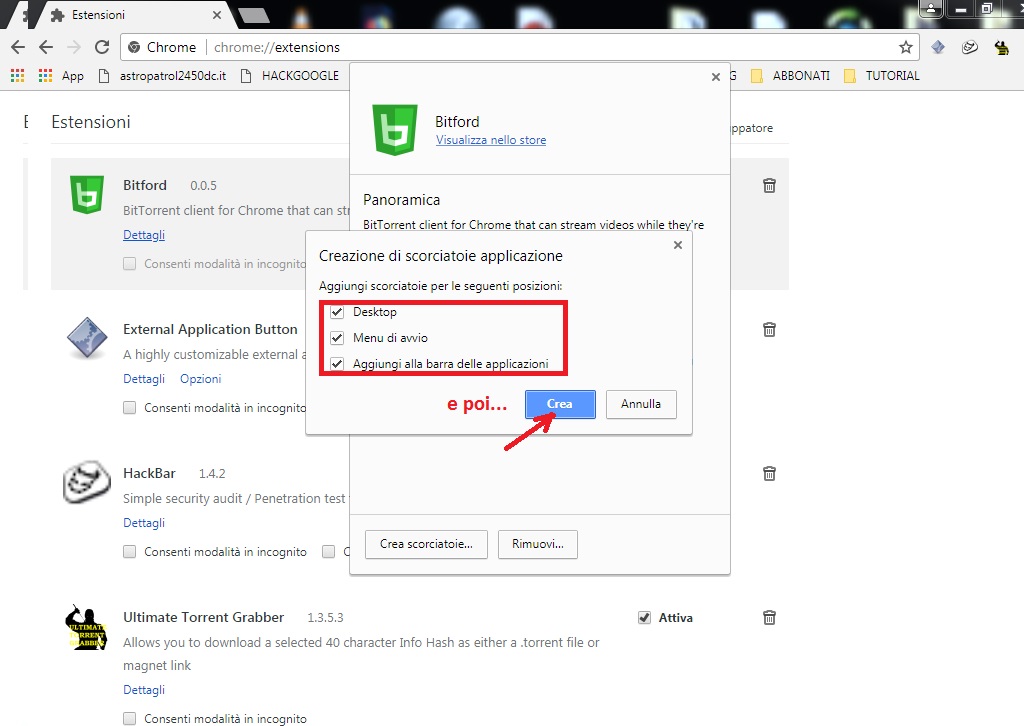Close the Bitford details popup
Viewport: 1024px width, 726px height.
click(x=716, y=77)
